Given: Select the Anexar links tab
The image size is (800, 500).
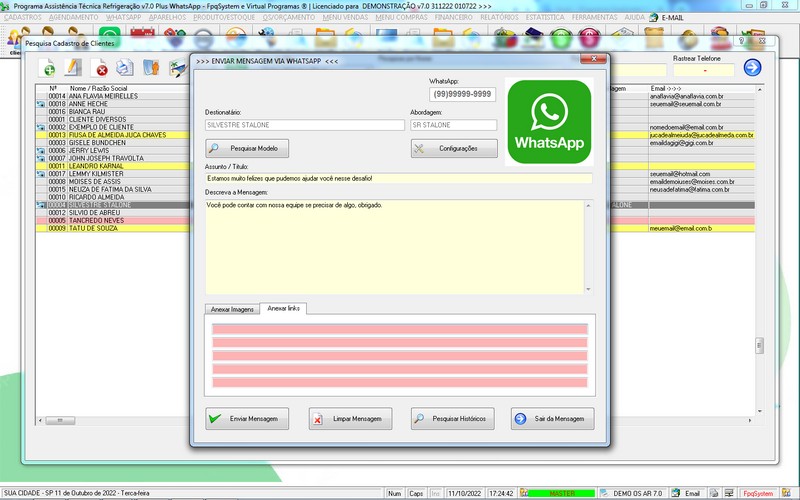Looking at the screenshot, I should (283, 308).
